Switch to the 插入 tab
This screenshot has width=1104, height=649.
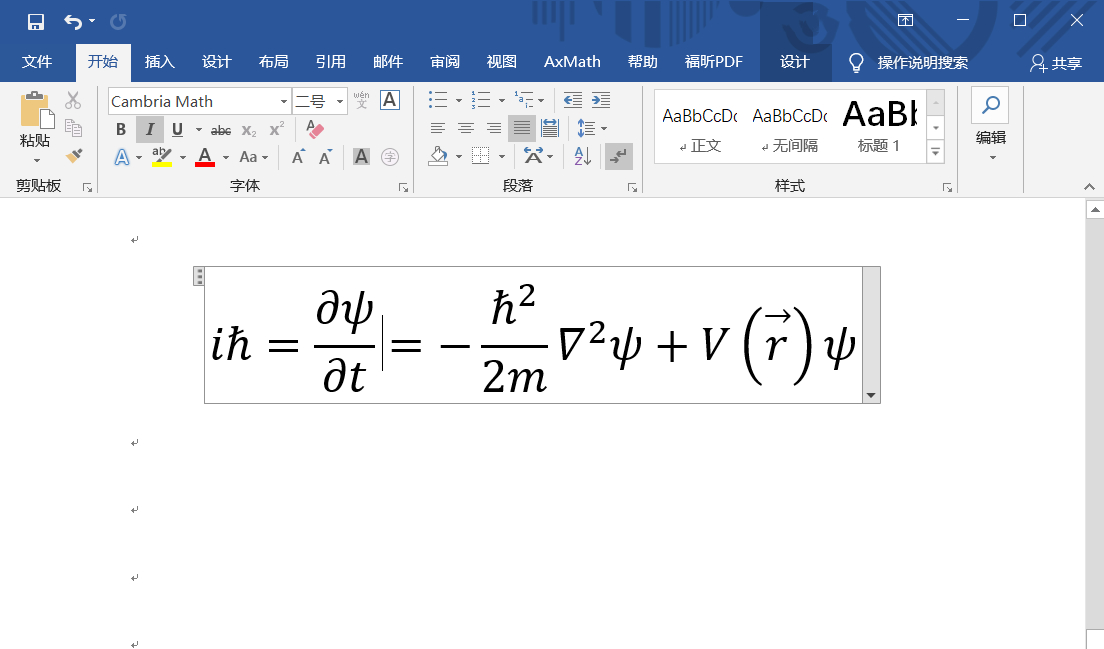pos(160,62)
